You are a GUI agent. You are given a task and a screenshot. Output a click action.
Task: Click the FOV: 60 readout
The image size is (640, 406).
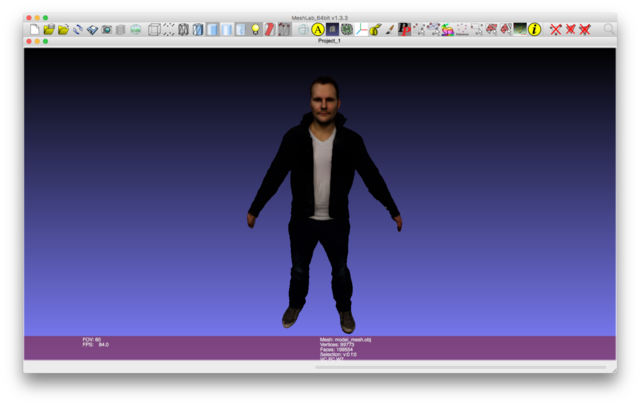[91, 339]
